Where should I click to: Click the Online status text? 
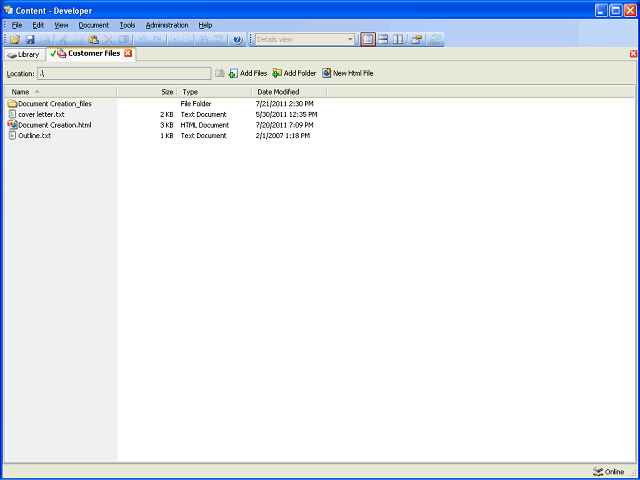[614, 472]
